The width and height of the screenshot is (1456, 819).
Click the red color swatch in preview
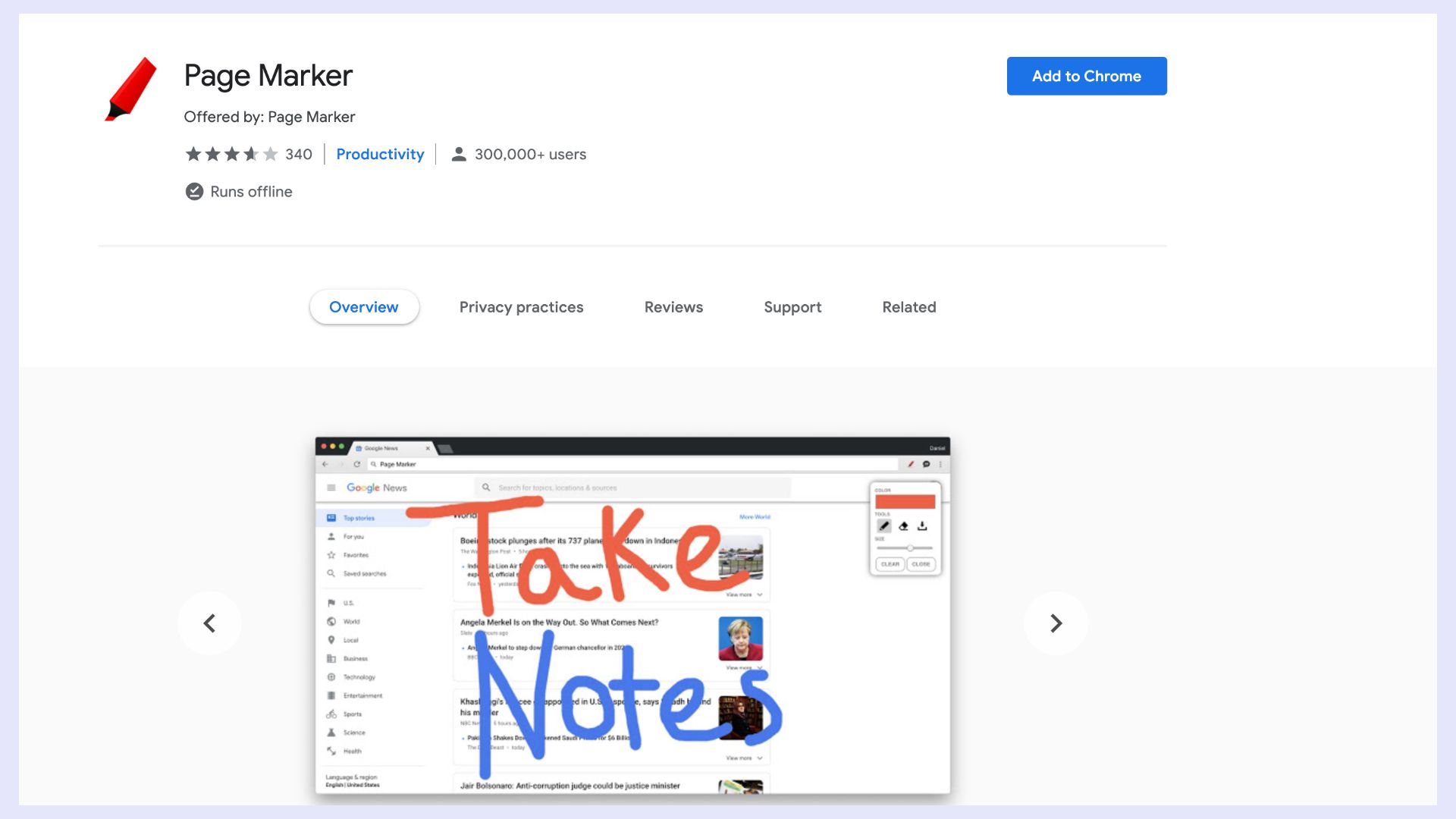coord(905,502)
